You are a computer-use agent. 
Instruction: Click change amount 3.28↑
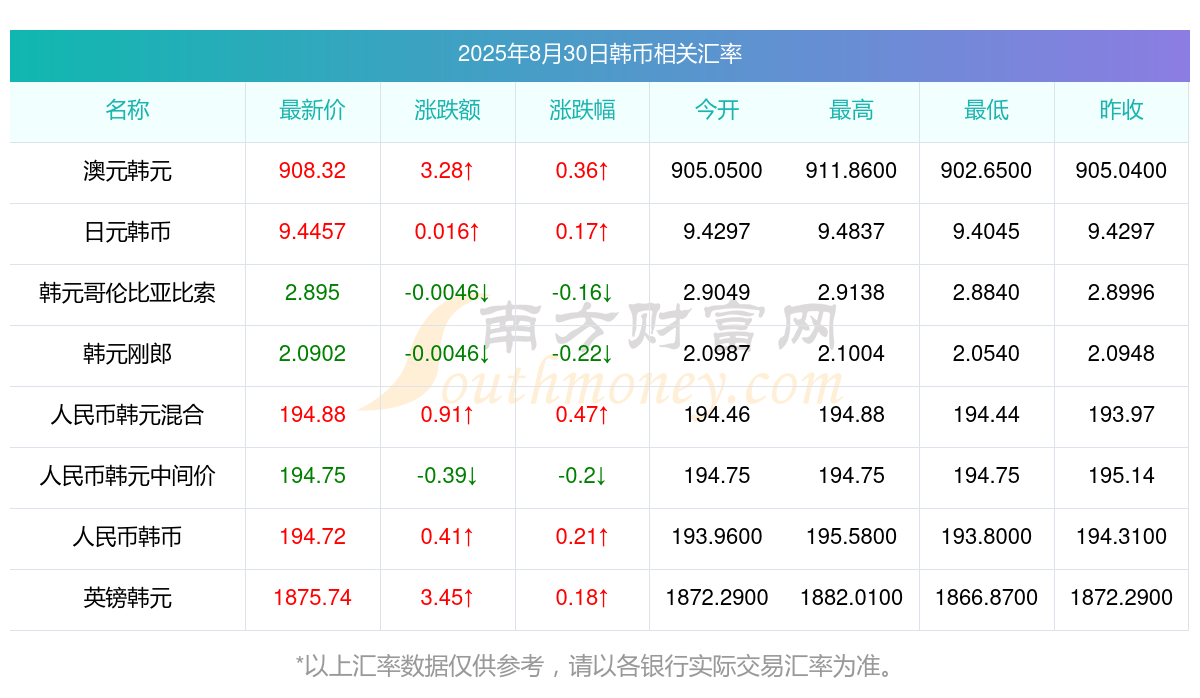coord(448,171)
